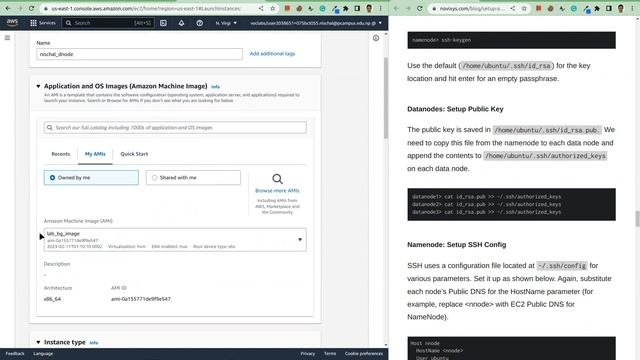Screen dimensions: 640x360
Task: Open profile avatar in AWS browser window
Action: coord(369,8)
